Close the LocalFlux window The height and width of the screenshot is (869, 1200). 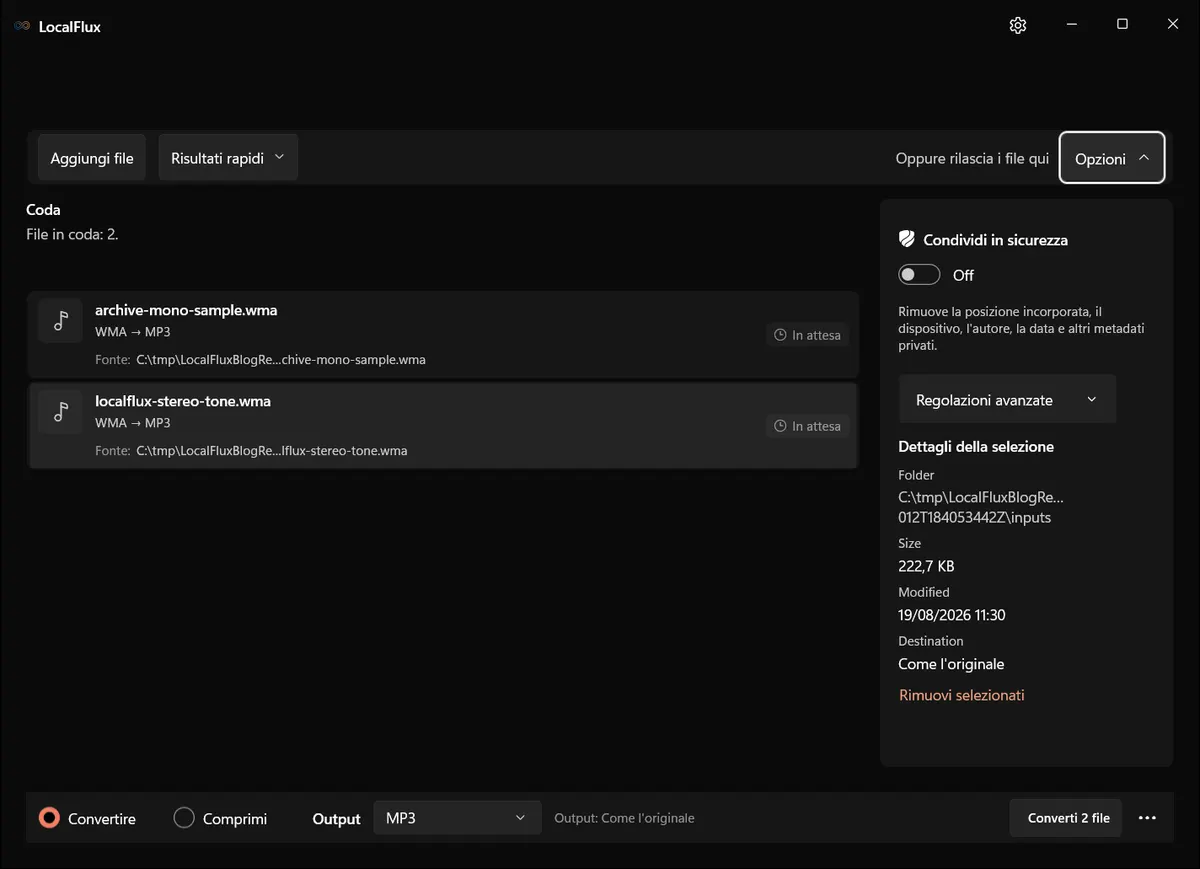point(1173,25)
